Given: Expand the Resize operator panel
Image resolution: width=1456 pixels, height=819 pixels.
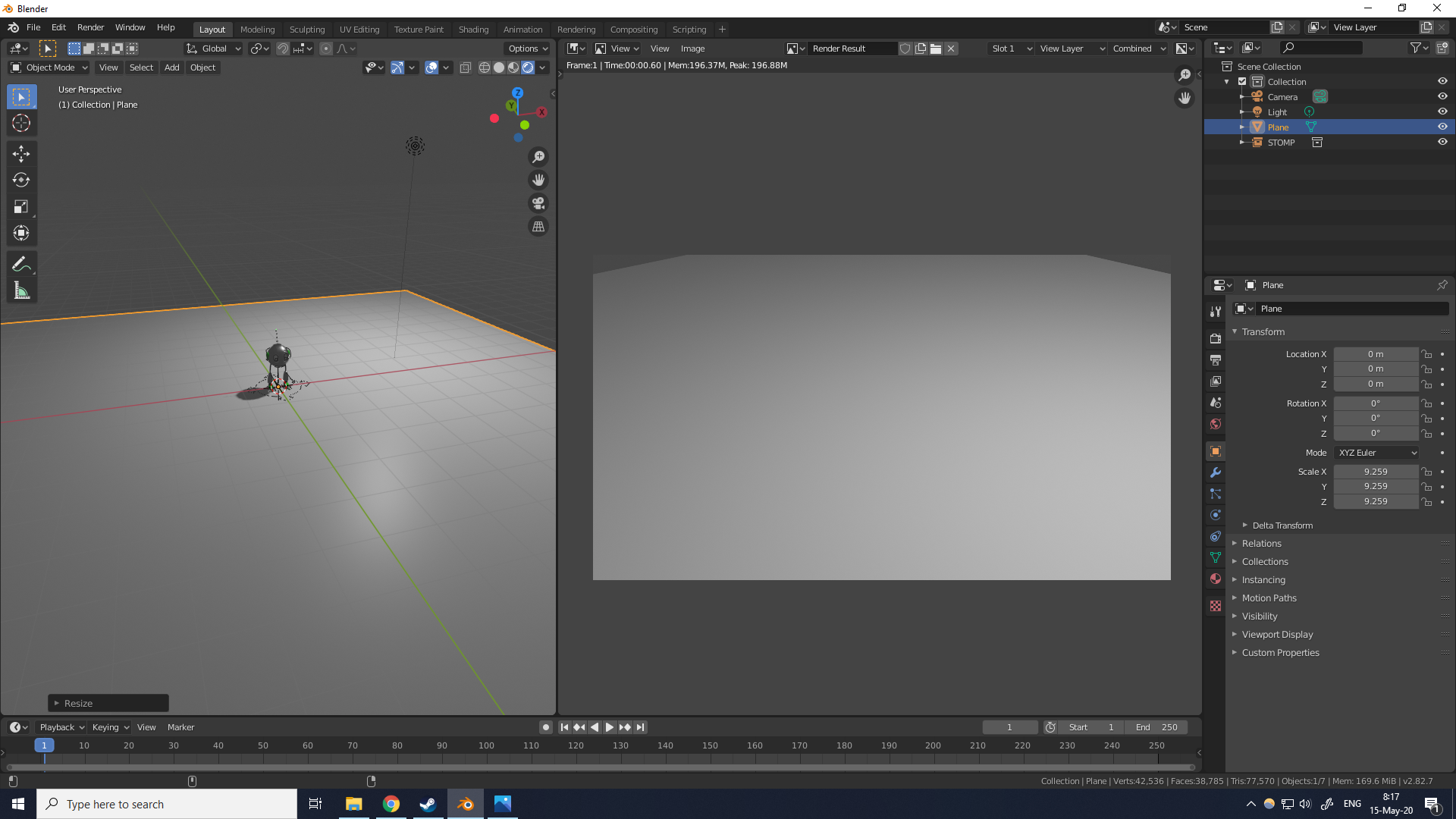Looking at the screenshot, I should click(x=78, y=704).
